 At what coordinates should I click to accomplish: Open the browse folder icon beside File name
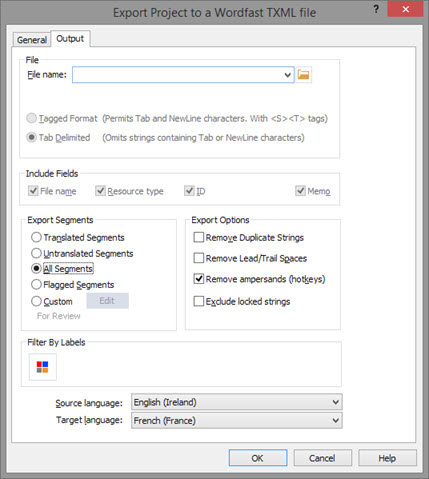(x=303, y=74)
